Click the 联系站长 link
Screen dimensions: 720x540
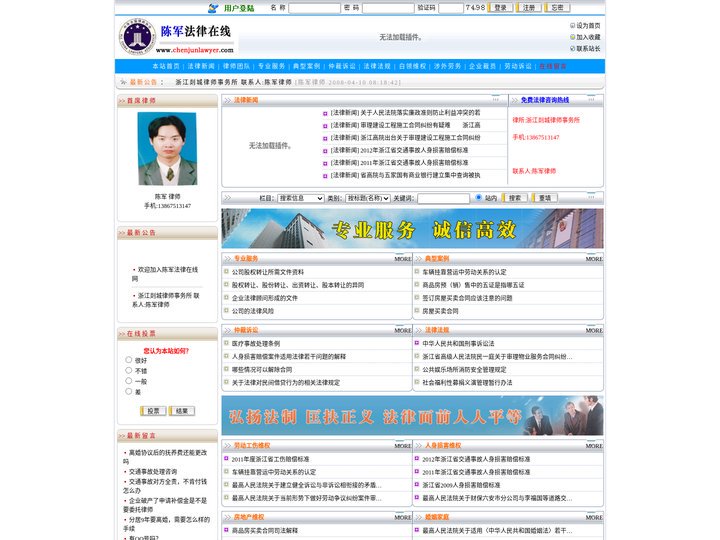588,49
